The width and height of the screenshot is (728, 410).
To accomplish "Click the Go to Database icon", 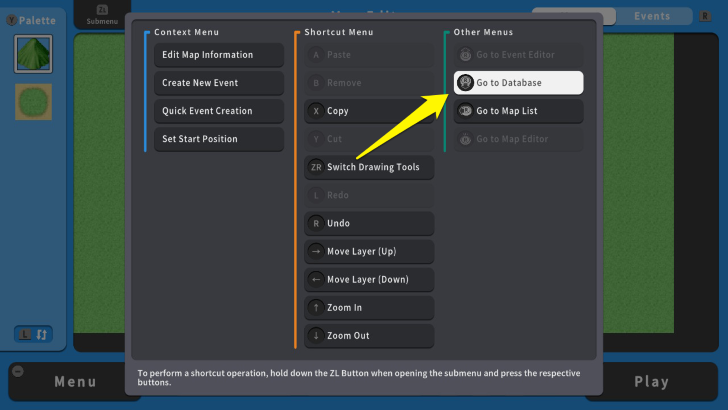I will point(466,83).
